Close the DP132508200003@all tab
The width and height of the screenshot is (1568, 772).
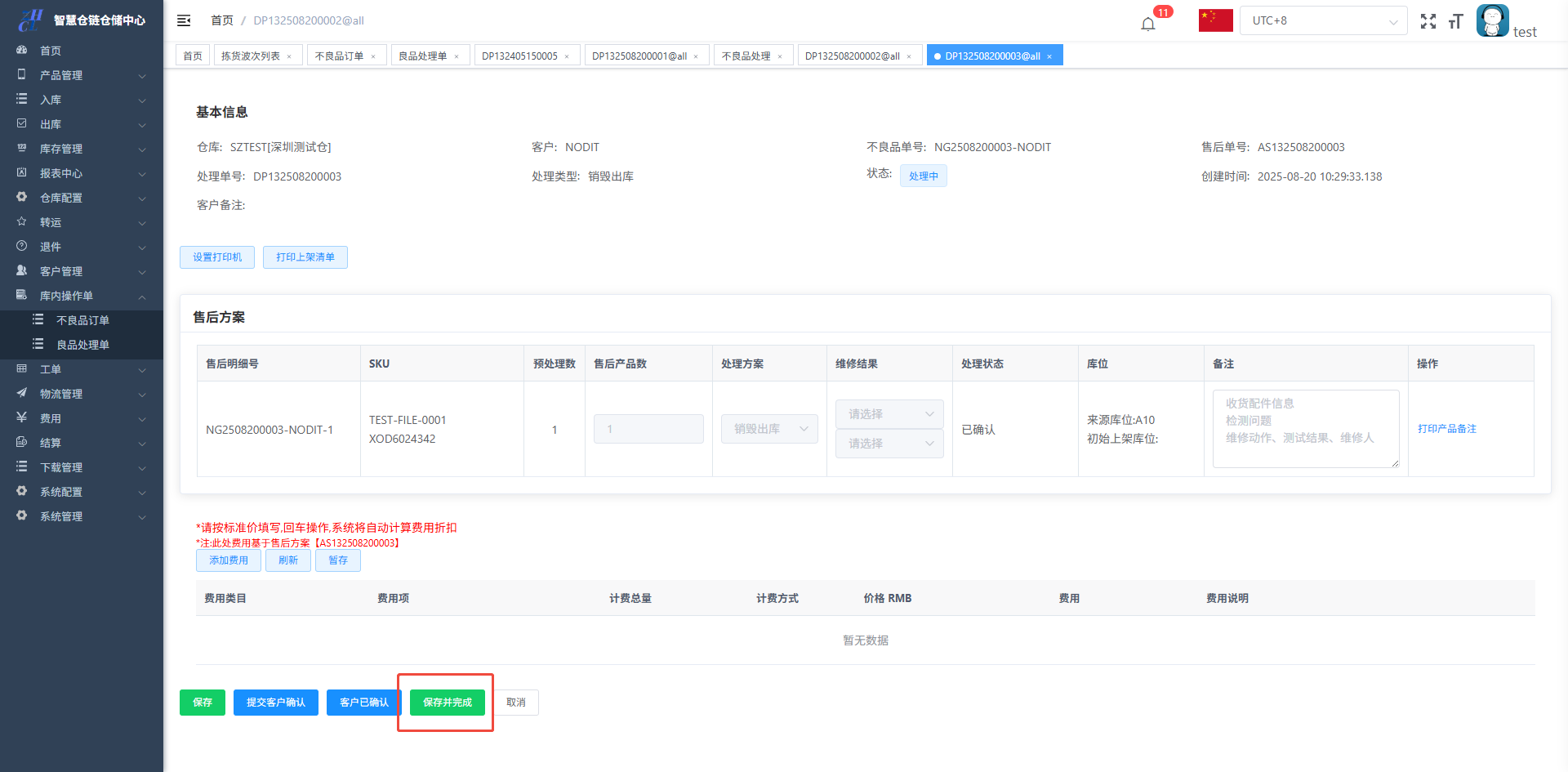point(1049,56)
